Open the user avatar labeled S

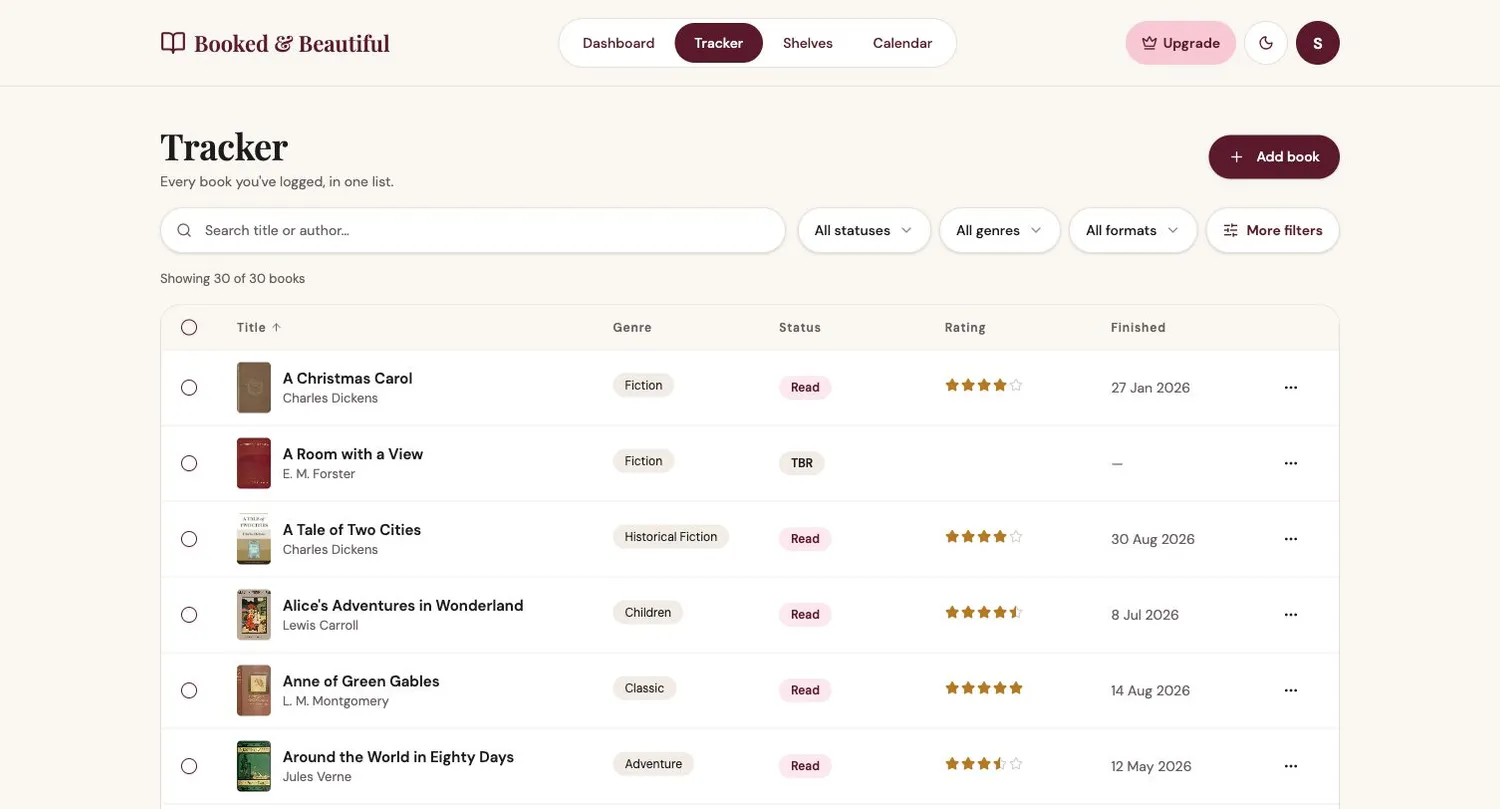[1318, 43]
